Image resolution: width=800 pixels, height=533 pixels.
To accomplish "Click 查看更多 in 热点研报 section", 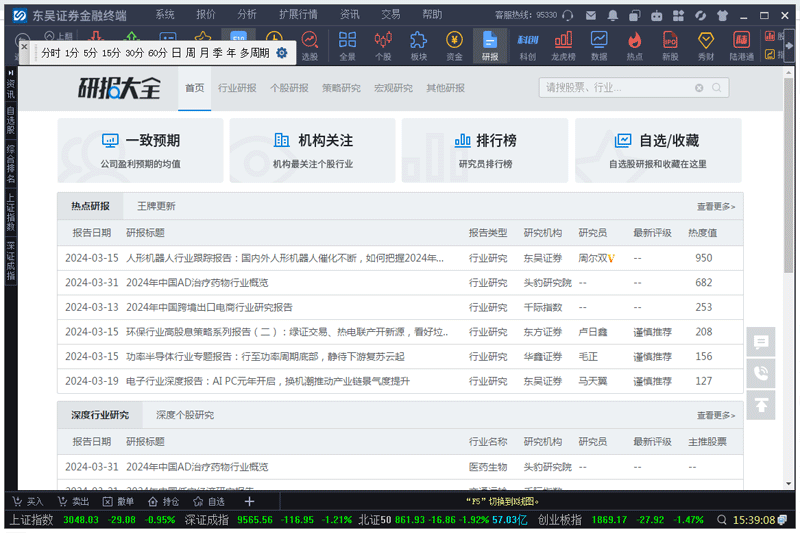I will (x=716, y=207).
